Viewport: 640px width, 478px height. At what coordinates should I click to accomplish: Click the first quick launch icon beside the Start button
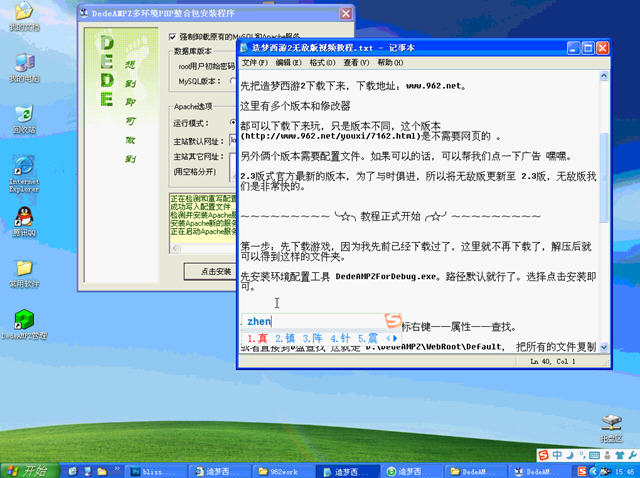coord(73,471)
